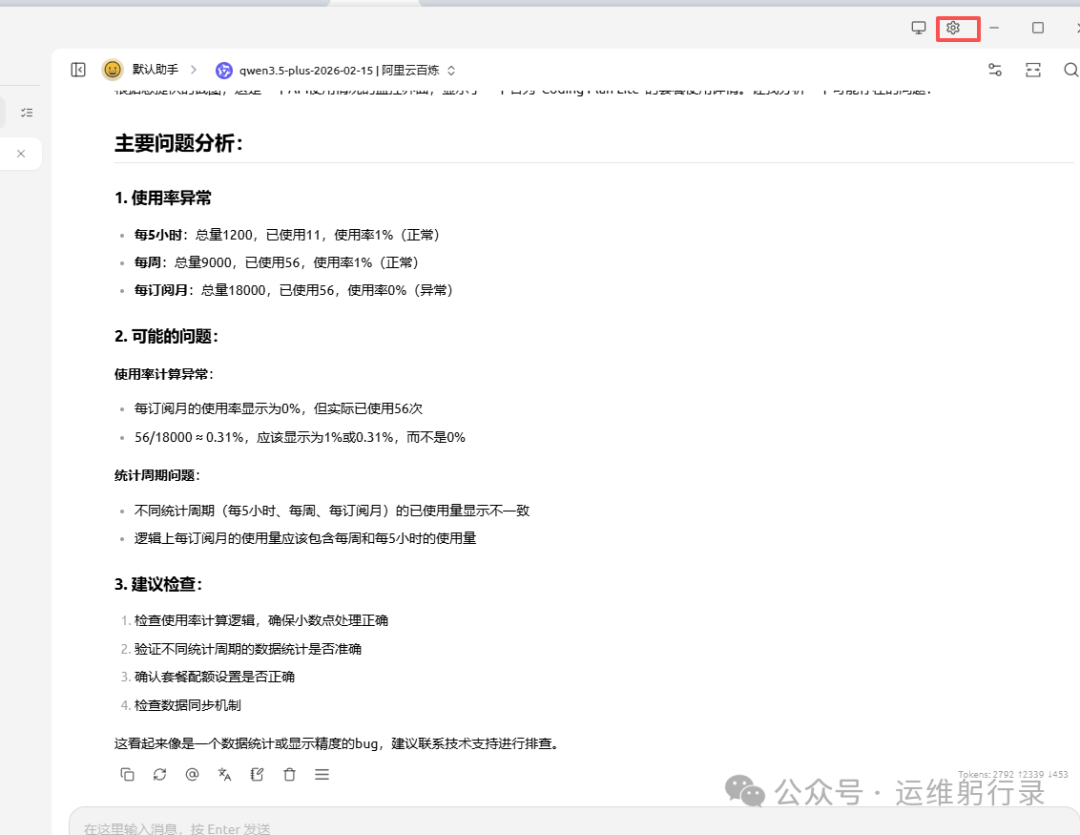
Task: Edit the message with pencil icon
Action: (257, 774)
